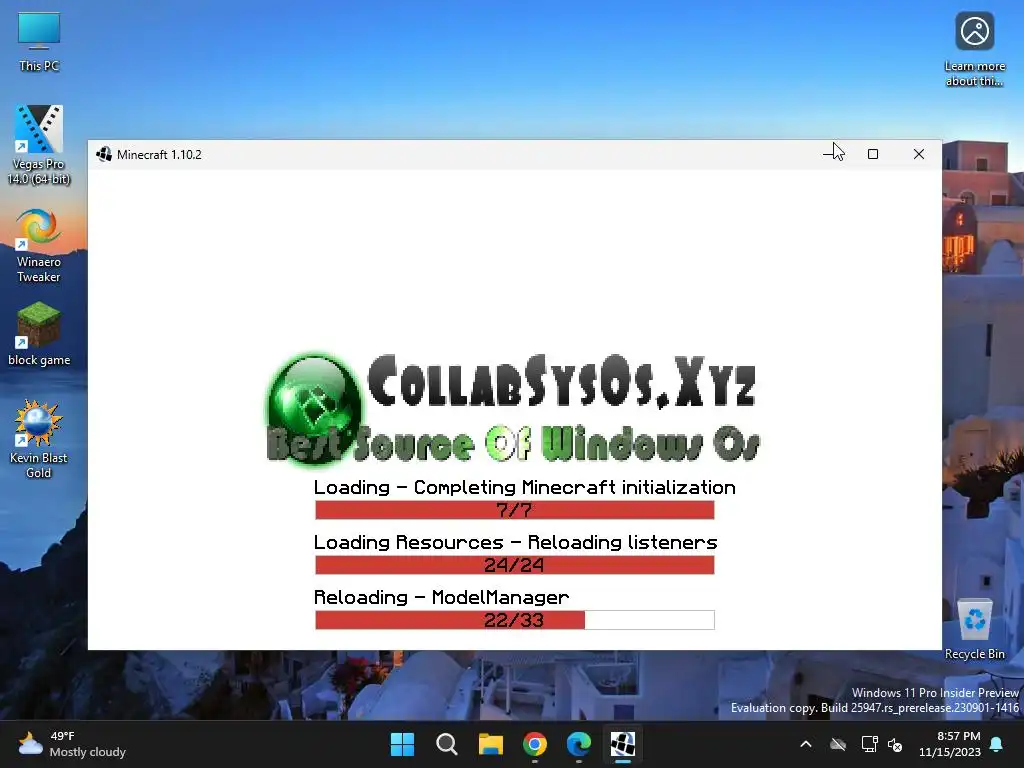This screenshot has height=768, width=1024.
Task: Select the Kevin Blast Gold desktop shortcut
Action: tap(39, 440)
